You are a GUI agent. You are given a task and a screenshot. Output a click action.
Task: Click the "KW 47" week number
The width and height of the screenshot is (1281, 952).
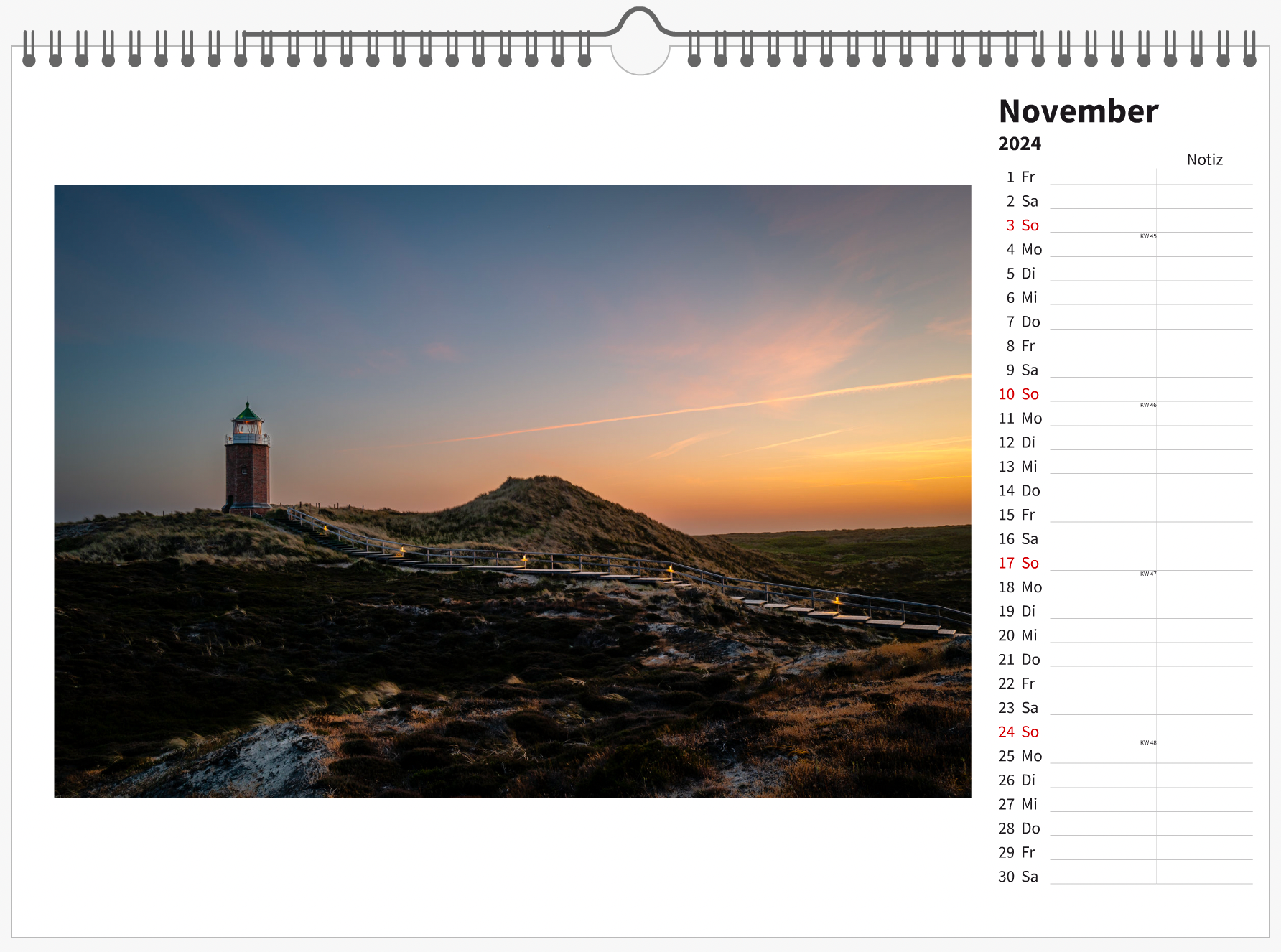point(1148,574)
